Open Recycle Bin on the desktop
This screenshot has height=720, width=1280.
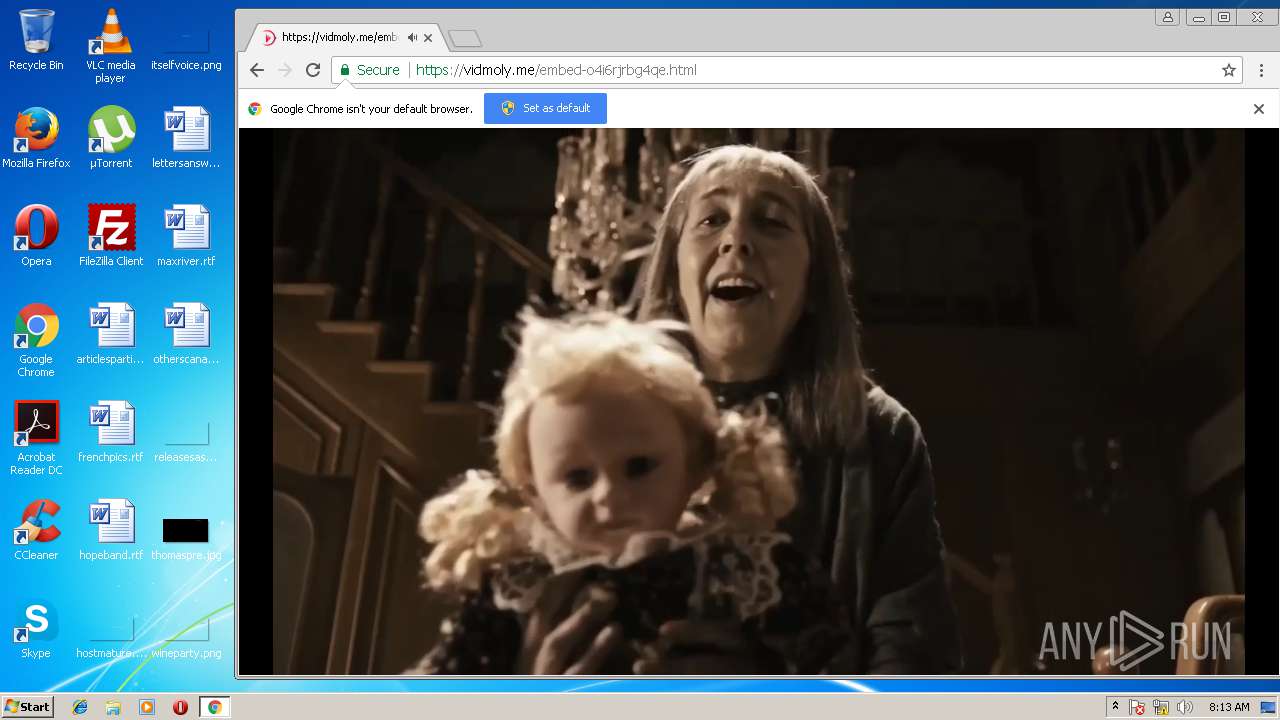36,40
